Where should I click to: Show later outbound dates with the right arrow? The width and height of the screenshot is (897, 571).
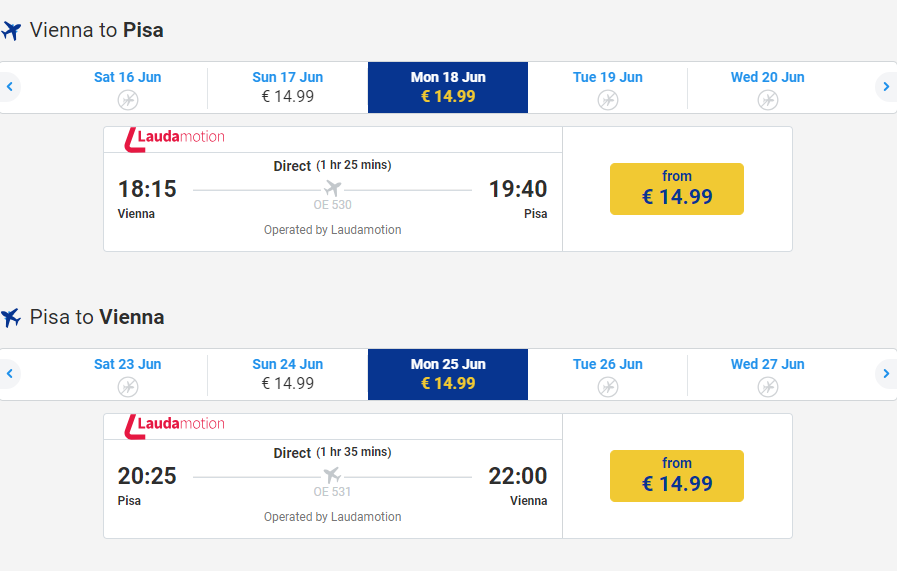[886, 87]
